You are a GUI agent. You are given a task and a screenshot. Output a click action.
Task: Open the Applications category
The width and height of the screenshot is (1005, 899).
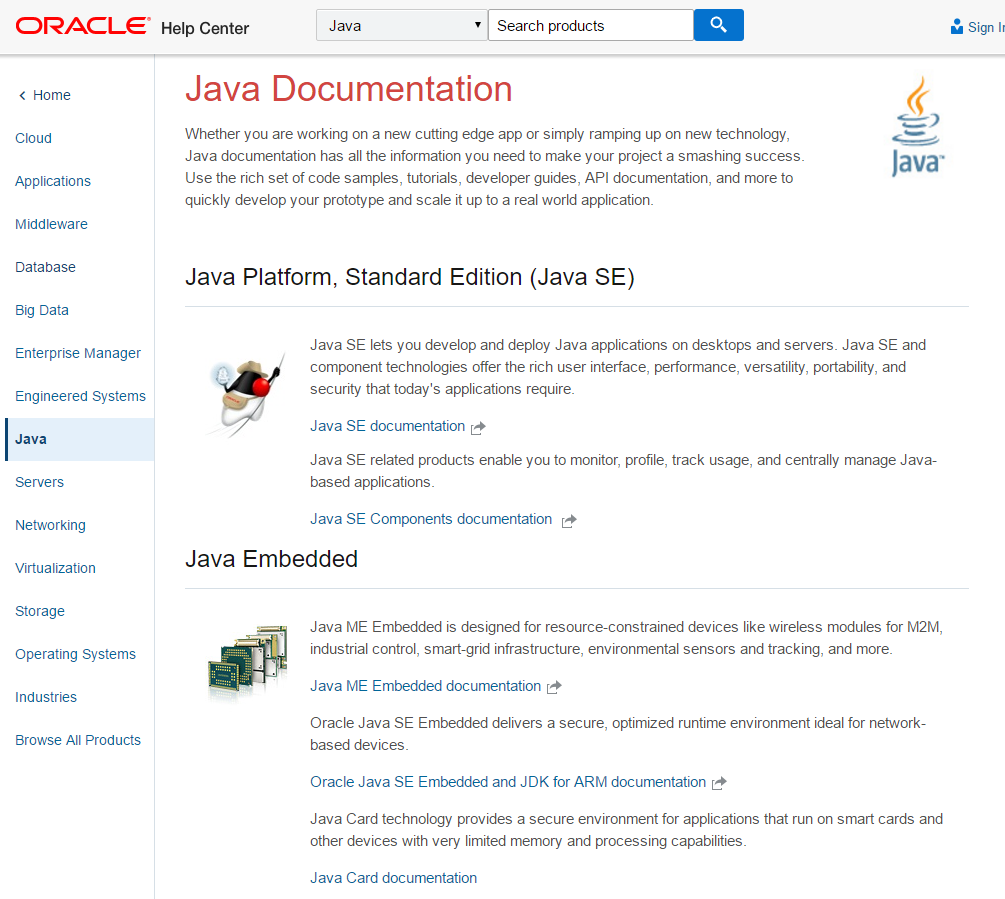(x=53, y=181)
